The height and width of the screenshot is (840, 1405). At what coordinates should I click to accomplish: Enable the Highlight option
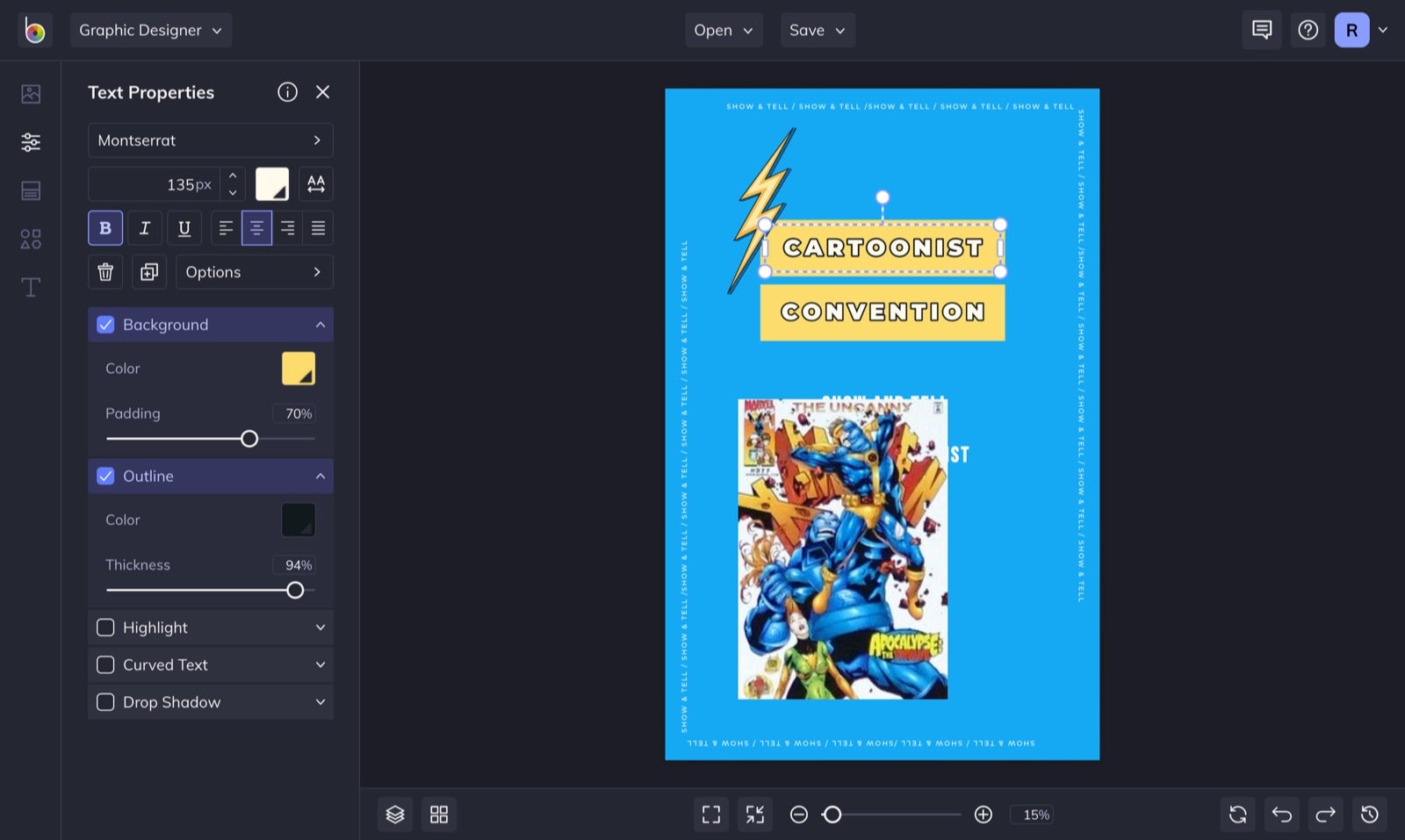pos(105,627)
